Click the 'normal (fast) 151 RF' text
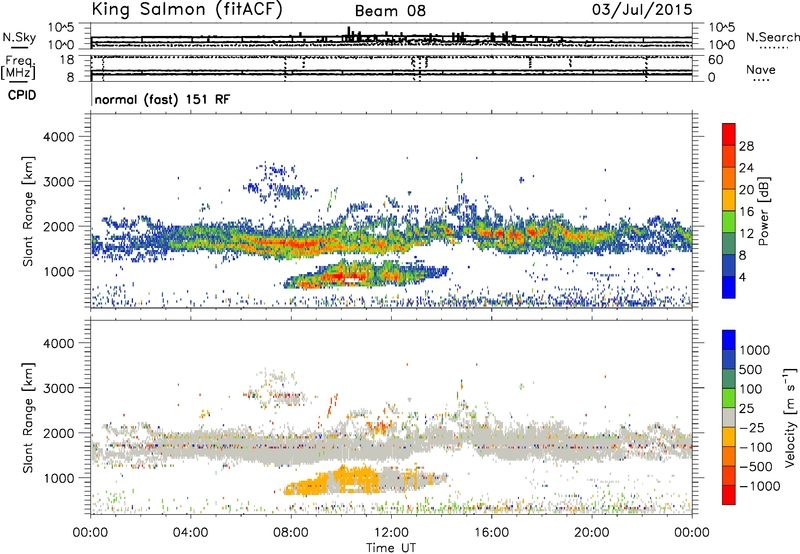The width and height of the screenshot is (800, 554). (x=162, y=99)
